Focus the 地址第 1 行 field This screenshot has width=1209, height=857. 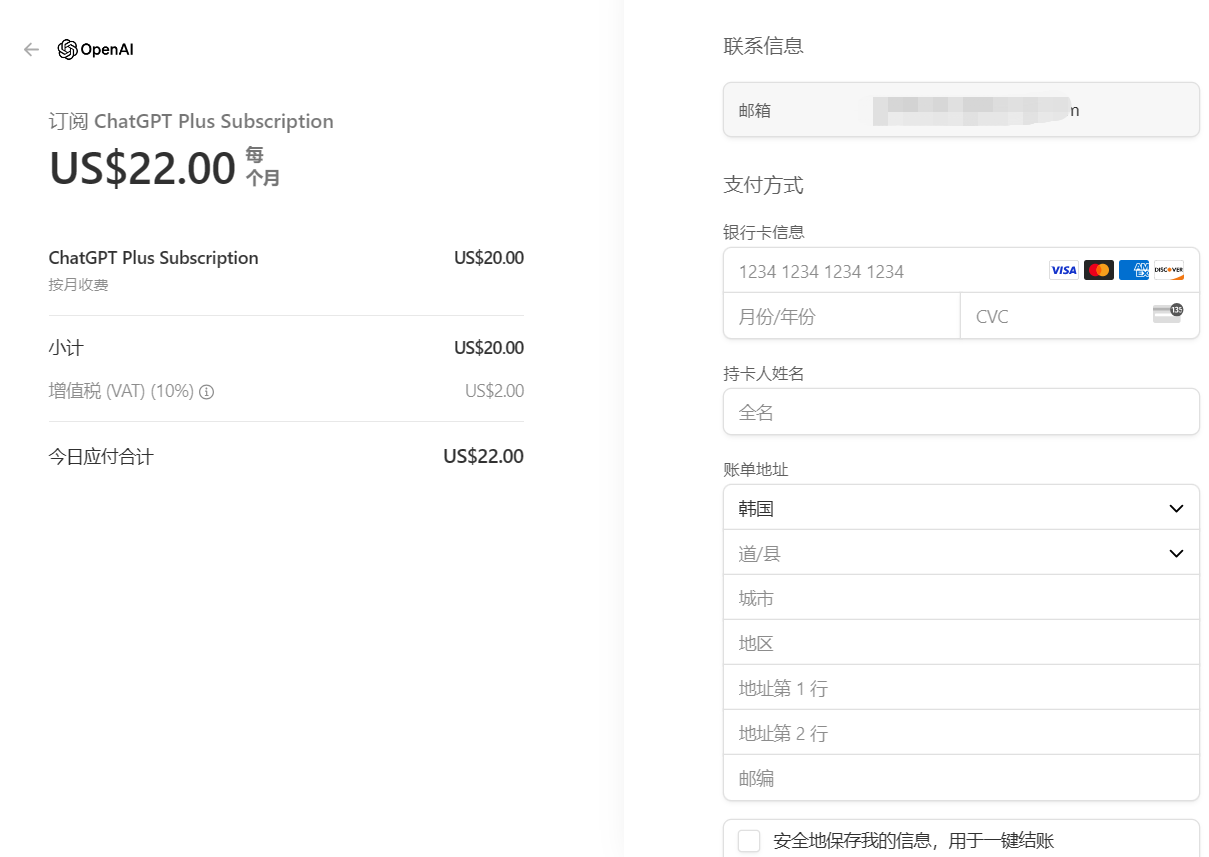pyautogui.click(x=960, y=688)
